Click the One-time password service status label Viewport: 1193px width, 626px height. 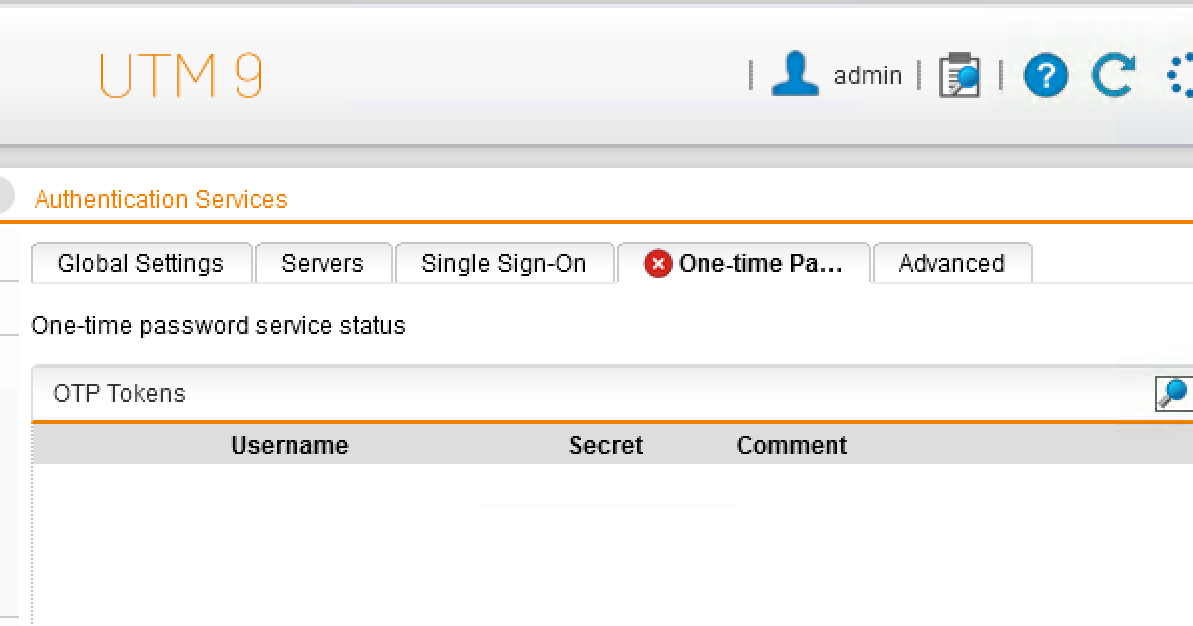pos(219,326)
